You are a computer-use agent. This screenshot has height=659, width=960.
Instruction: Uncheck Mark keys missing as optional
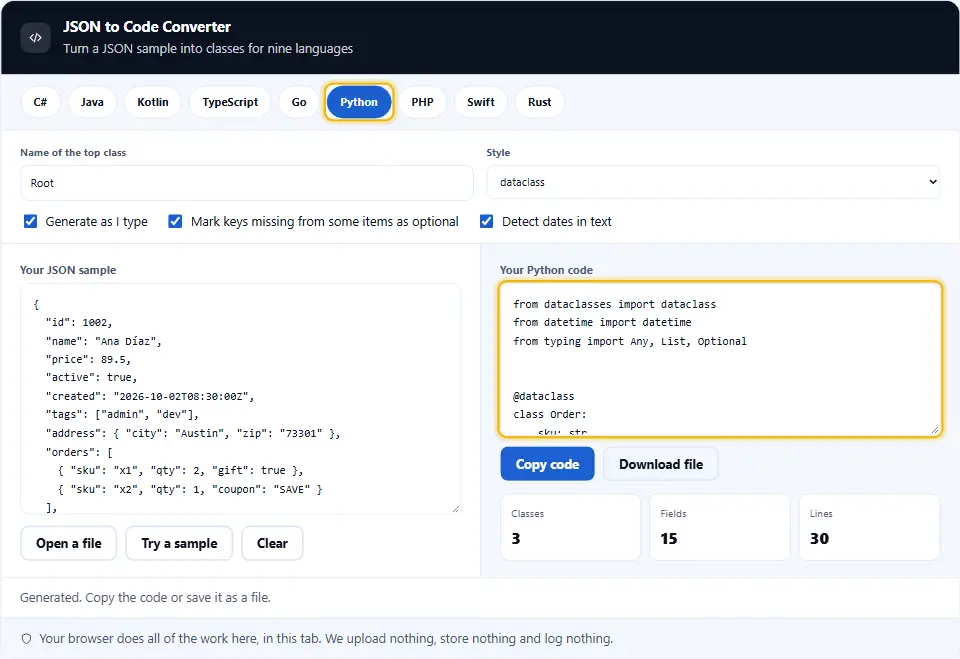(175, 221)
